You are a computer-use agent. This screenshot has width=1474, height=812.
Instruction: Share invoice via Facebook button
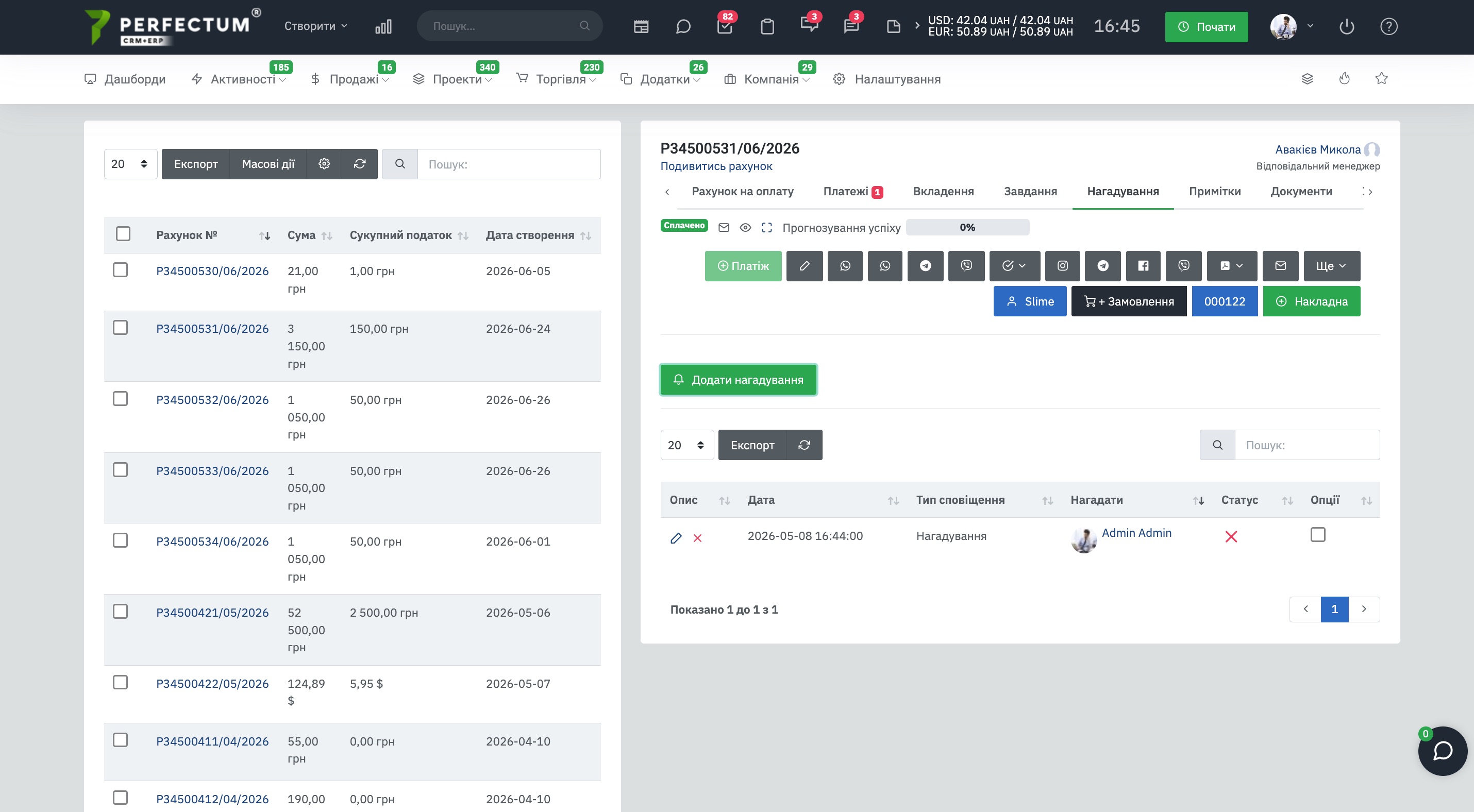tap(1143, 266)
